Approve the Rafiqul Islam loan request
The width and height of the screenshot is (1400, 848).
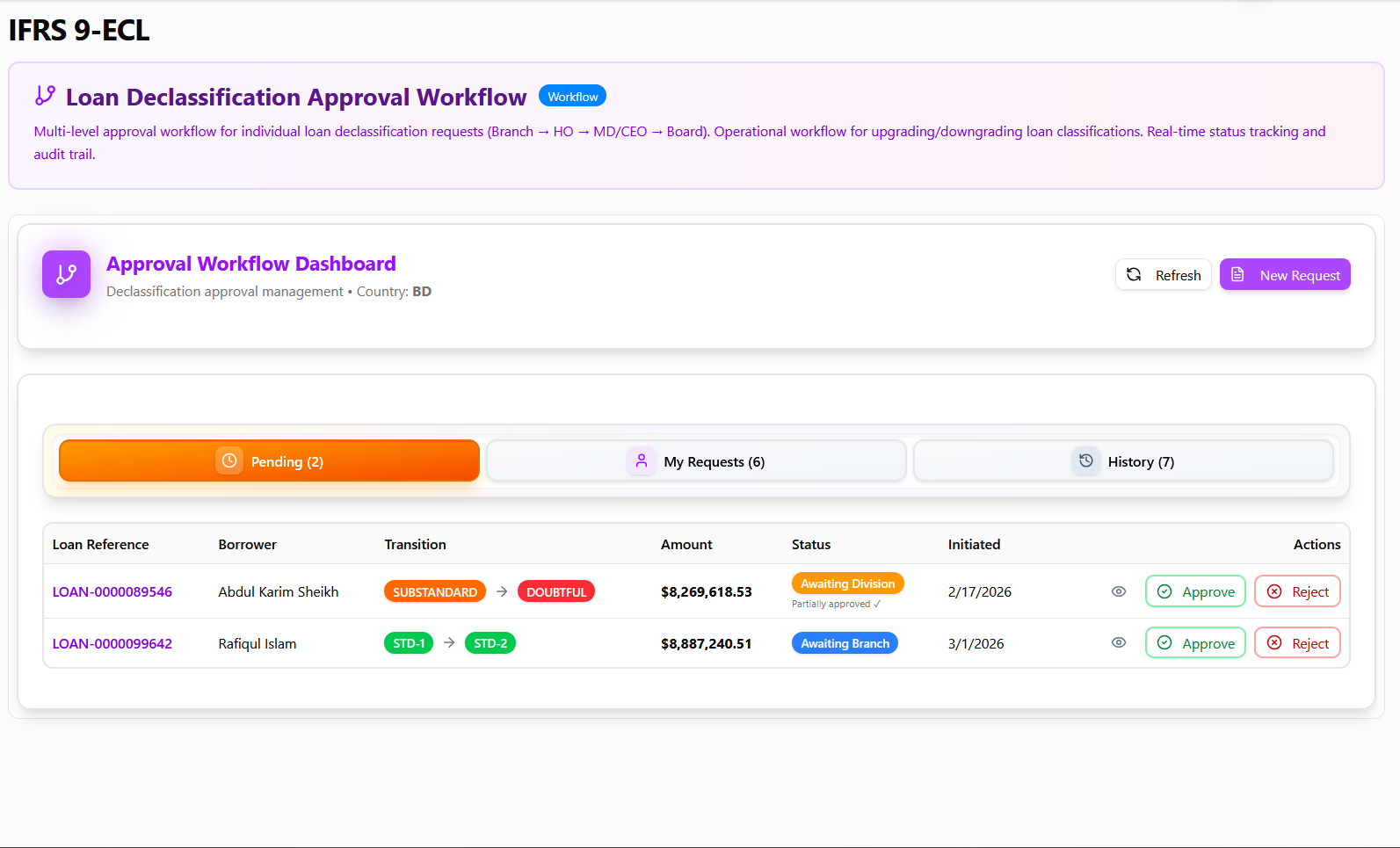coord(1195,643)
